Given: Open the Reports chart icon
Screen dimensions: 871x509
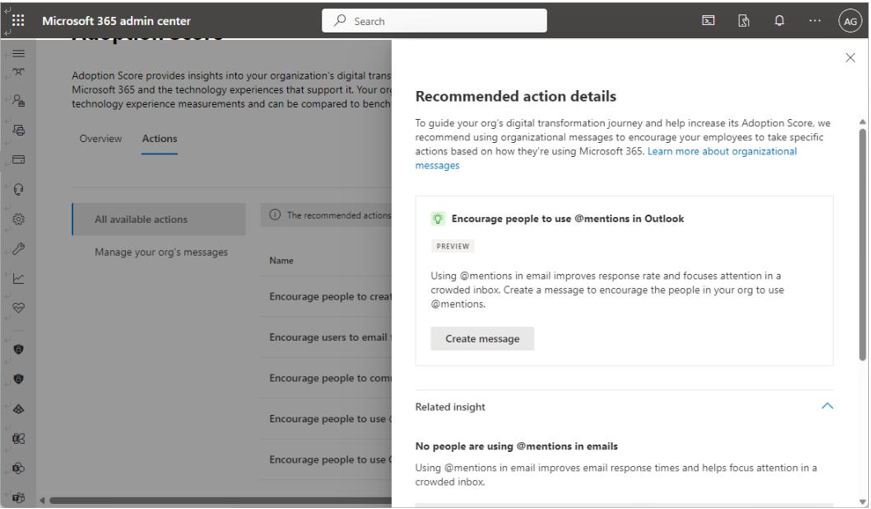Looking at the screenshot, I should pos(18,278).
